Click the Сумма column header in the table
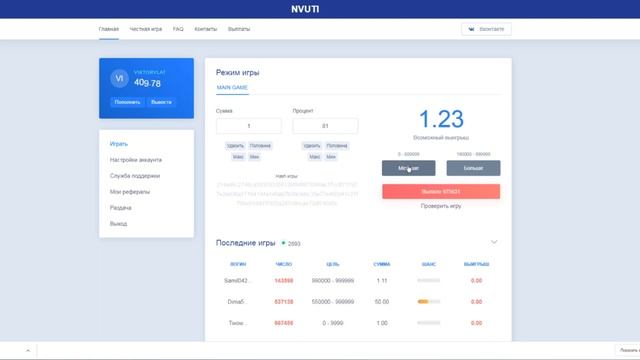Viewport: 640px width, 360px height. (382, 264)
